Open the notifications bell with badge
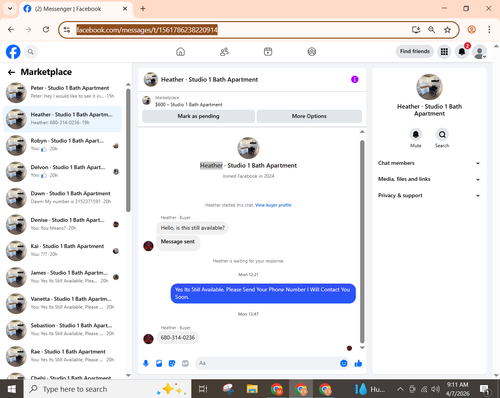The image size is (500, 398). point(462,52)
